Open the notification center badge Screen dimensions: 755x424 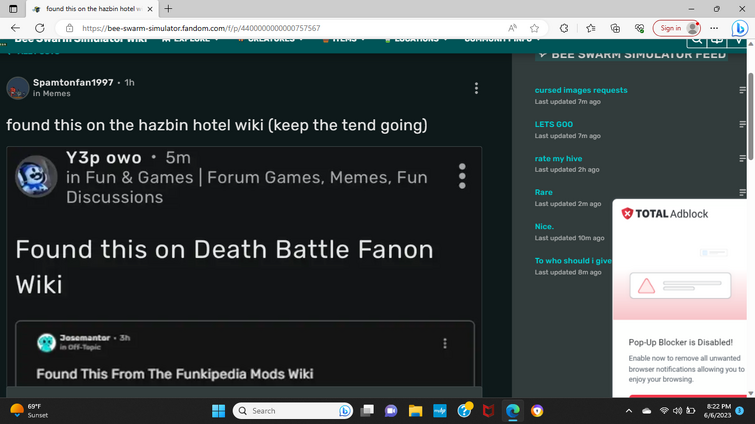(740, 411)
